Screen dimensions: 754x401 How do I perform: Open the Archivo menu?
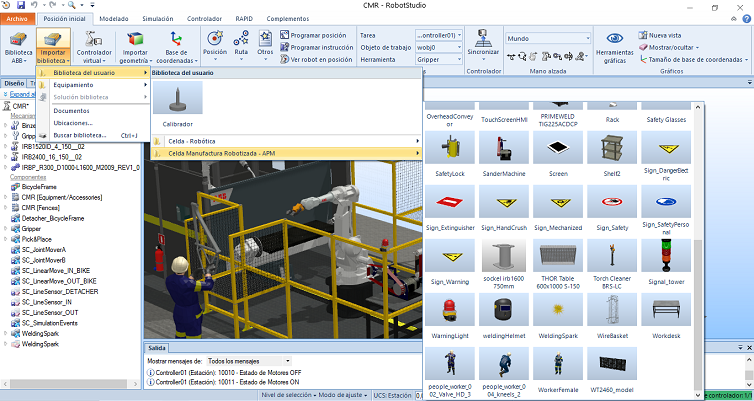coord(17,19)
